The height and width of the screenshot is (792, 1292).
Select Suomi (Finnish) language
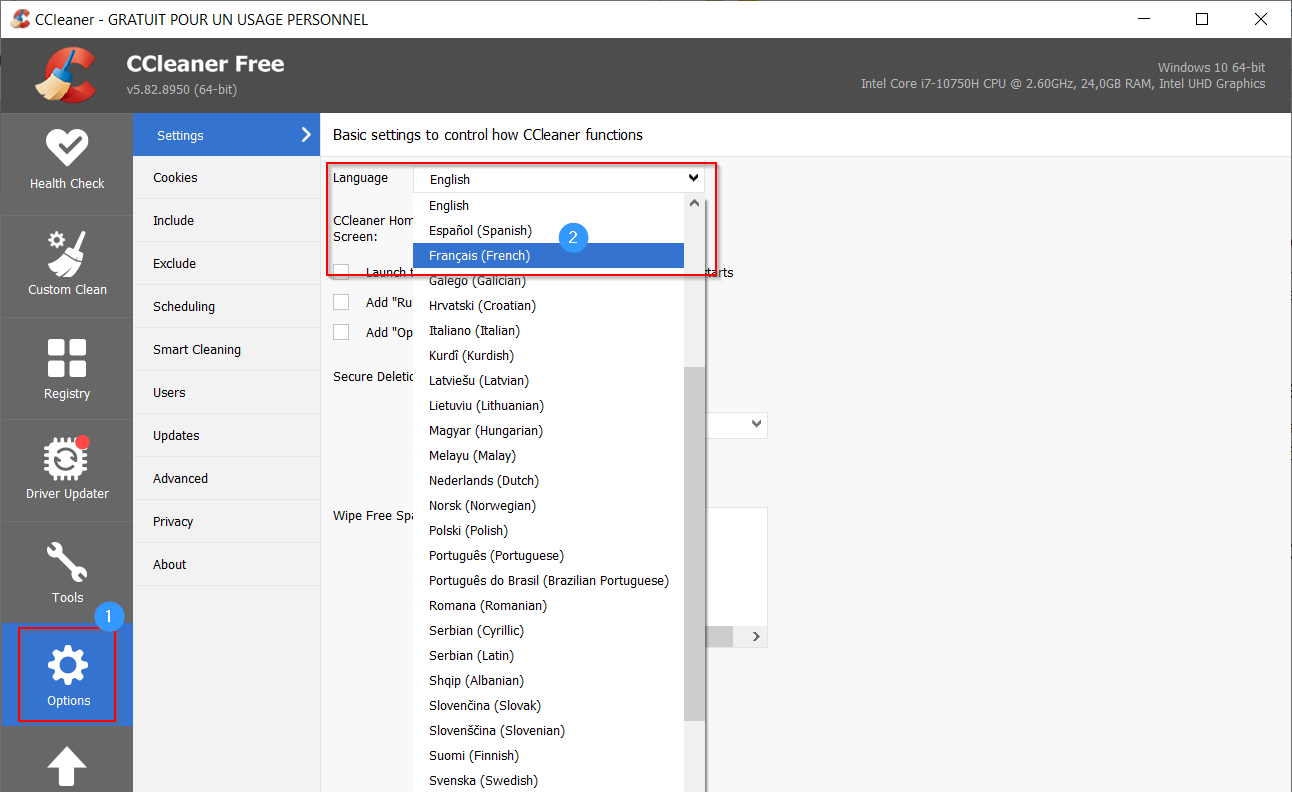coord(549,756)
